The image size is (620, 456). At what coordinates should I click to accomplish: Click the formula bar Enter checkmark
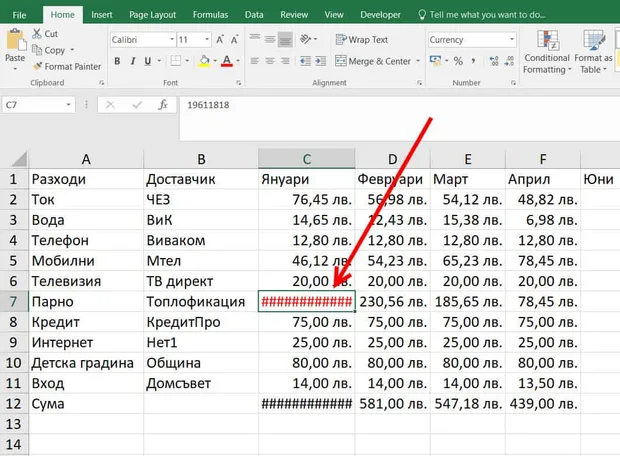137,105
